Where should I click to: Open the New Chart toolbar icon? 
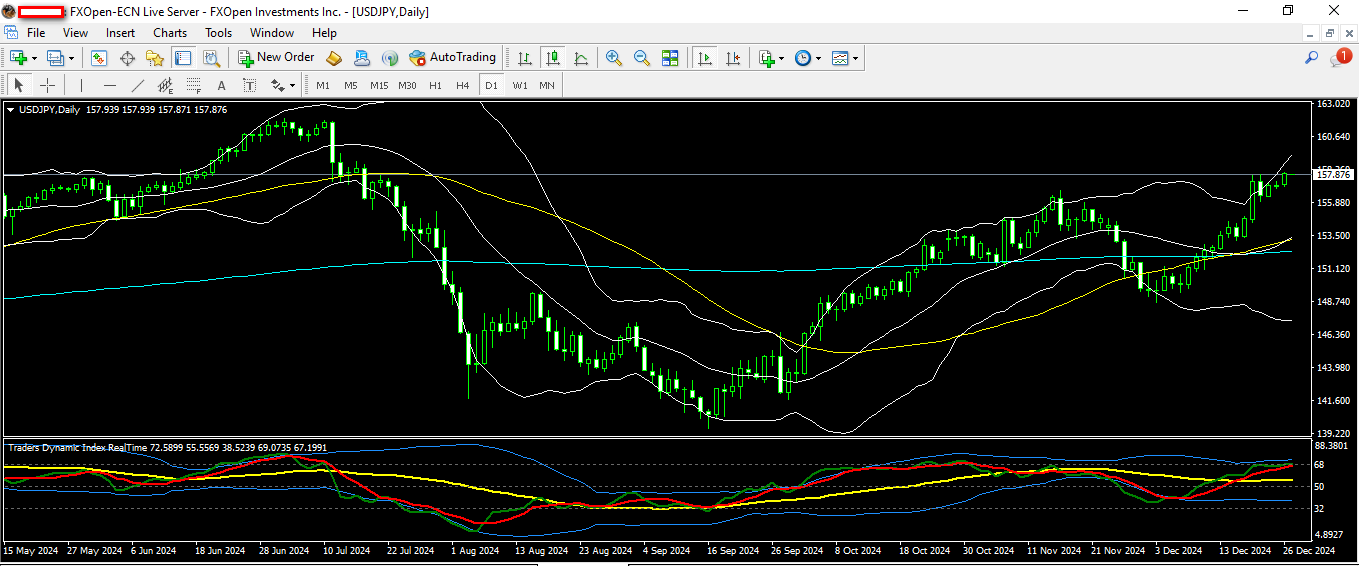tap(18, 58)
